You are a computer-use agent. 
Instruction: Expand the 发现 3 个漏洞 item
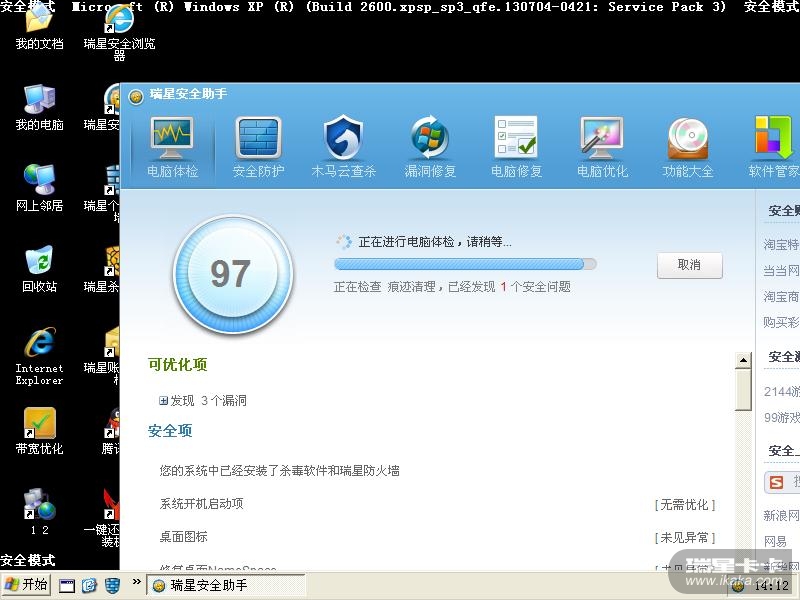[163, 401]
